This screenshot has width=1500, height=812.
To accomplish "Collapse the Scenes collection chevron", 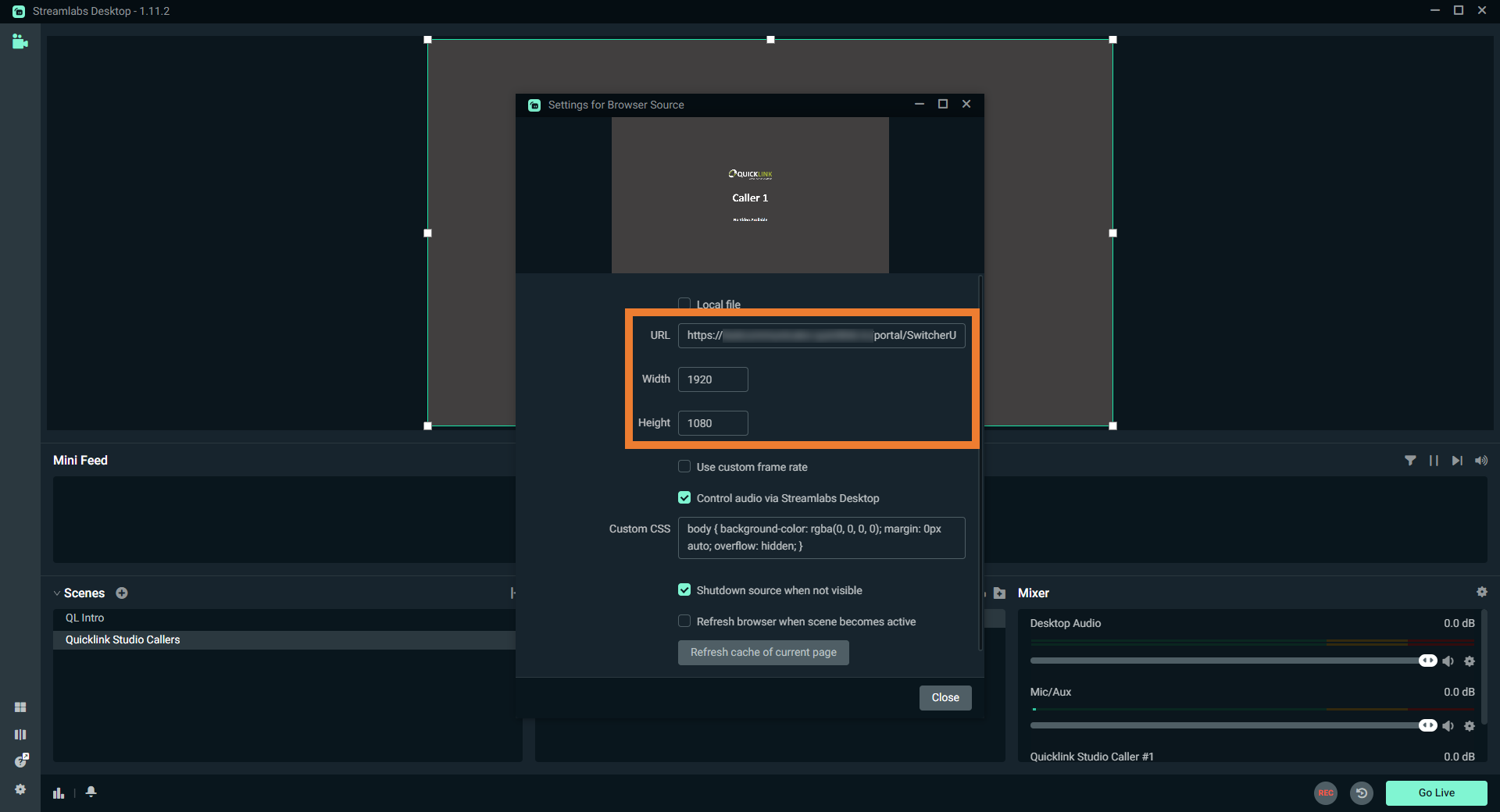I will [x=57, y=593].
